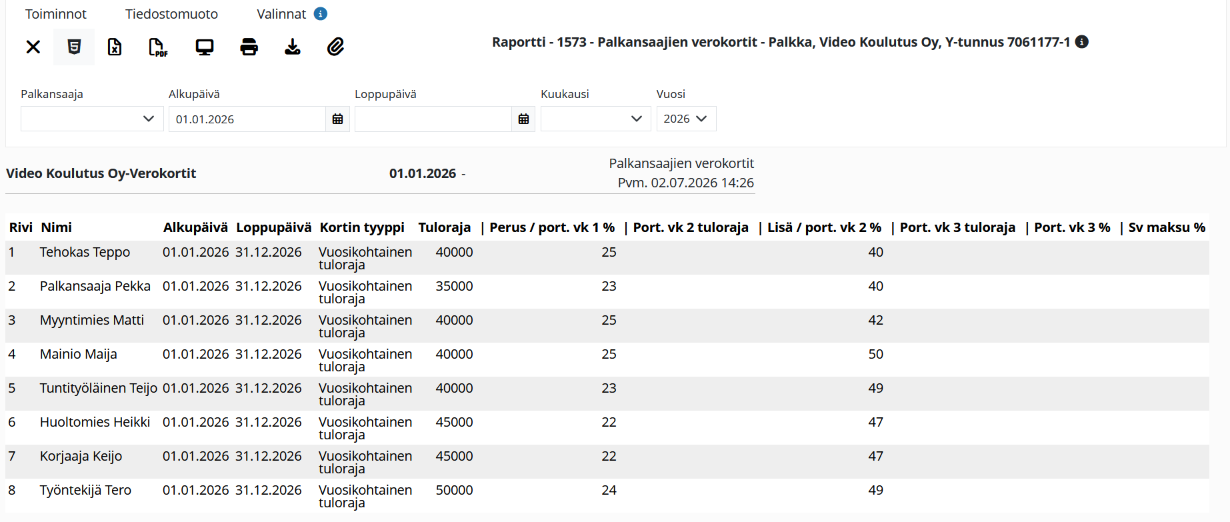Click the Kortin tyyppi column header
Viewport: 1230px width, 522px height.
362,228
